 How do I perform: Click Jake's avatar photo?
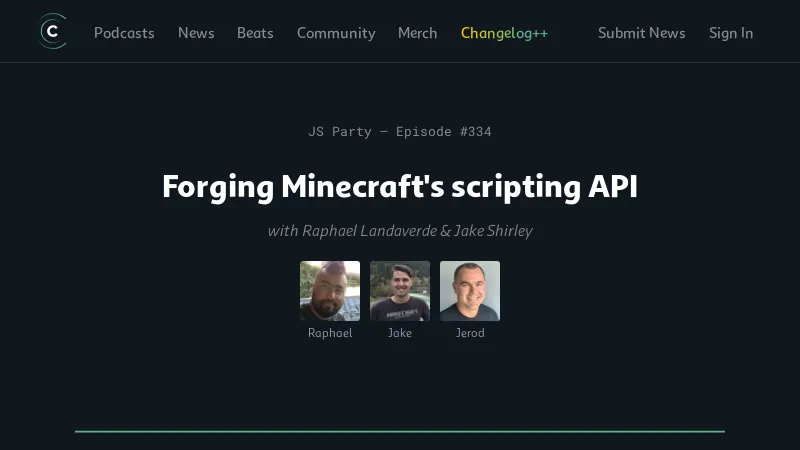click(x=400, y=291)
